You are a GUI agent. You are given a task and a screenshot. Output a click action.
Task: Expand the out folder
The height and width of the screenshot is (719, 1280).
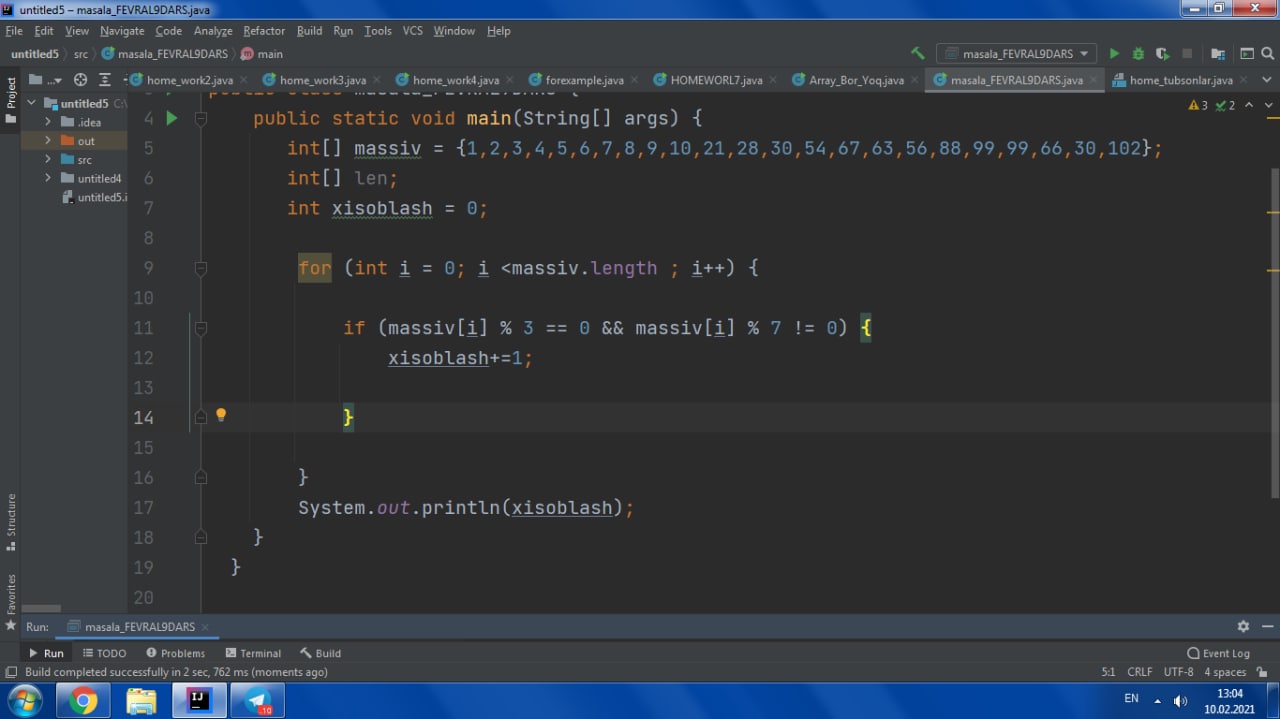(47, 141)
